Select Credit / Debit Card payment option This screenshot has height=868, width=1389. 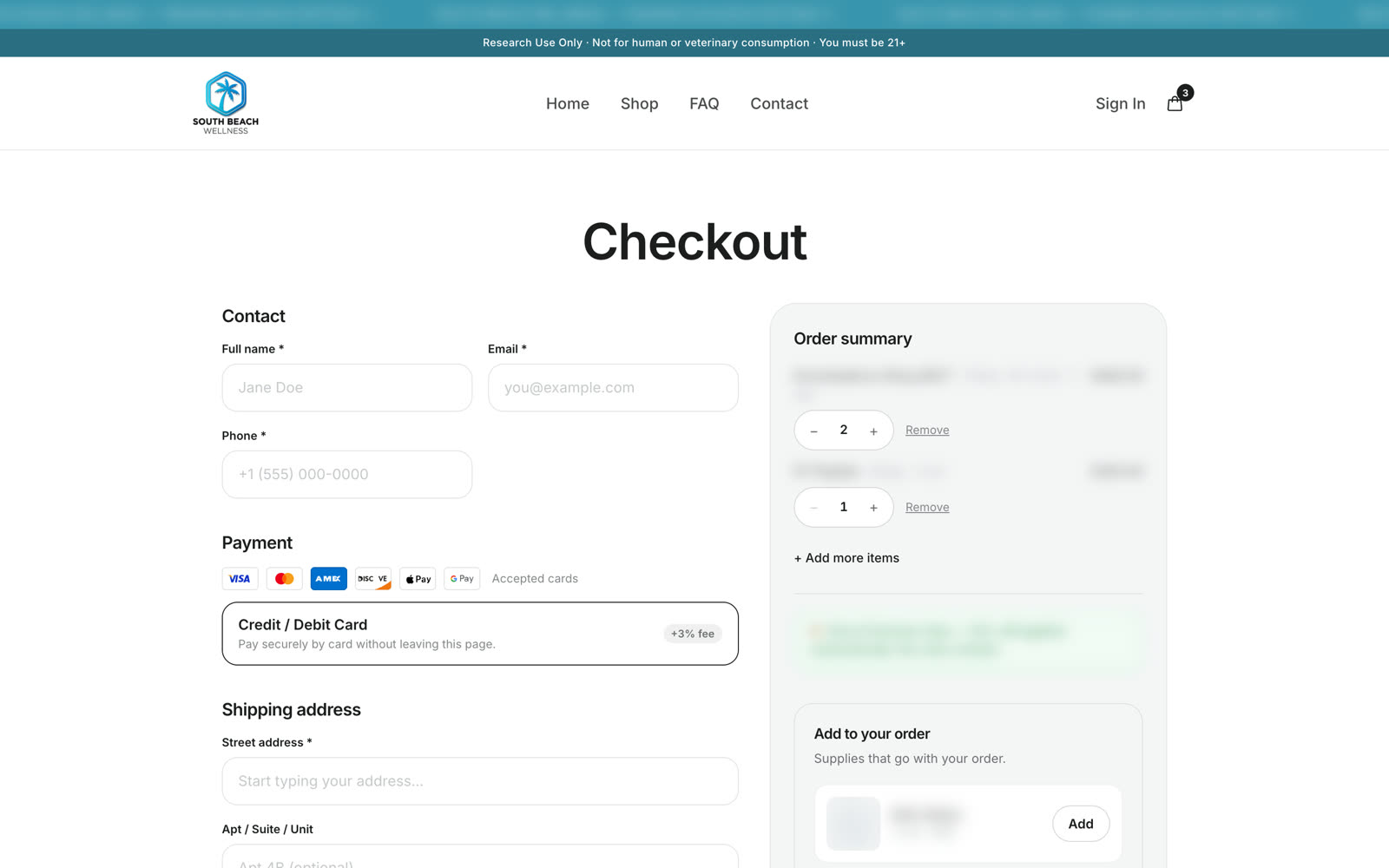coord(480,634)
